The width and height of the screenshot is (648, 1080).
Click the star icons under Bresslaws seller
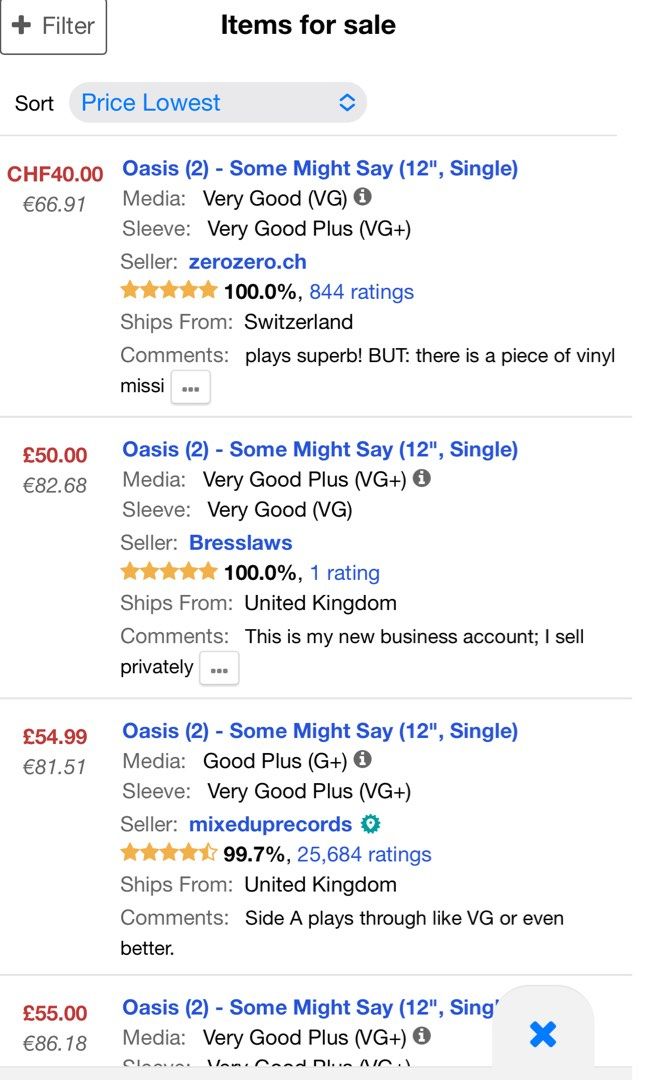point(168,571)
